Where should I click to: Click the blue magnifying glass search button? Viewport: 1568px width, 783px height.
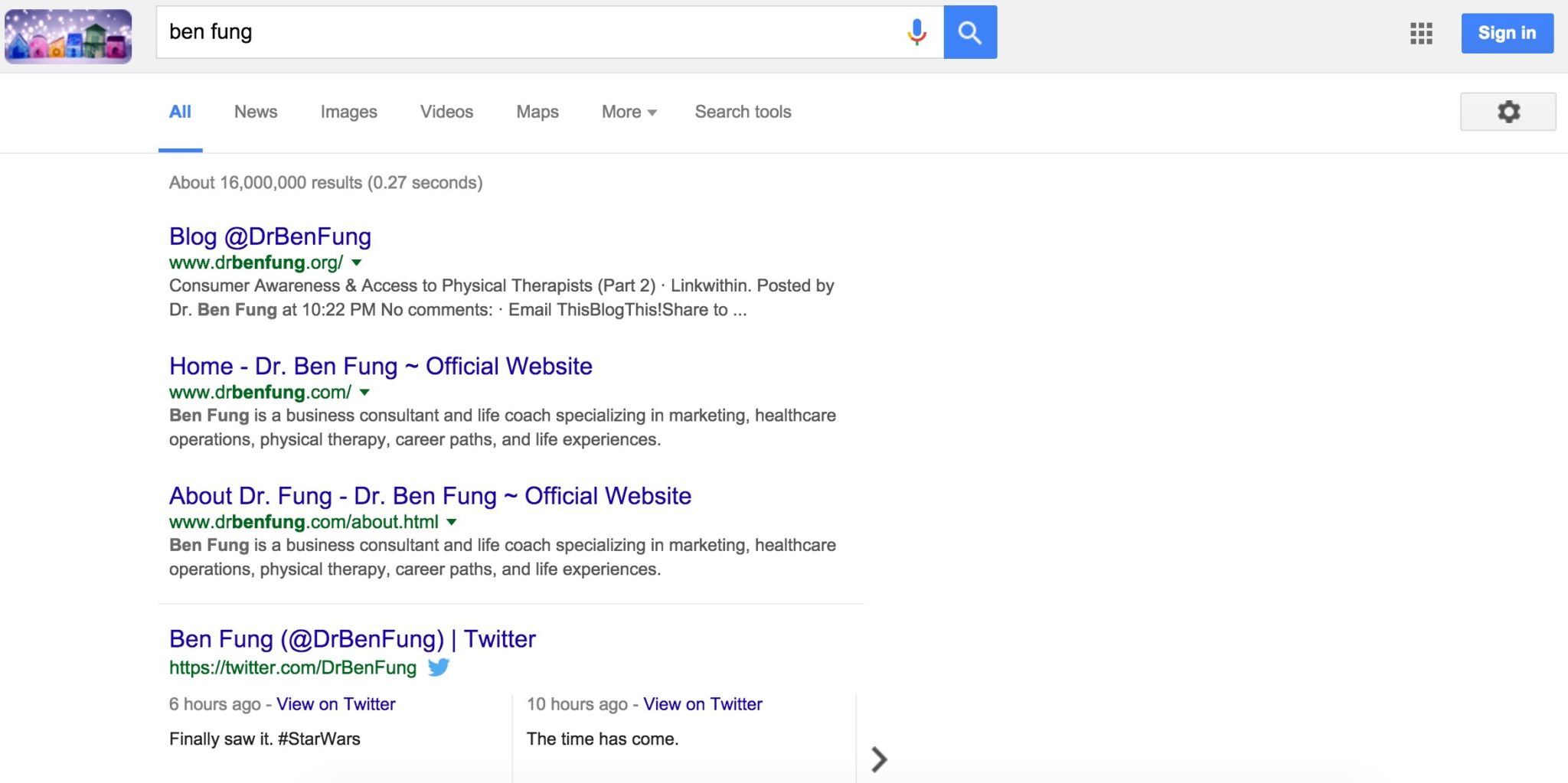pyautogui.click(x=969, y=32)
